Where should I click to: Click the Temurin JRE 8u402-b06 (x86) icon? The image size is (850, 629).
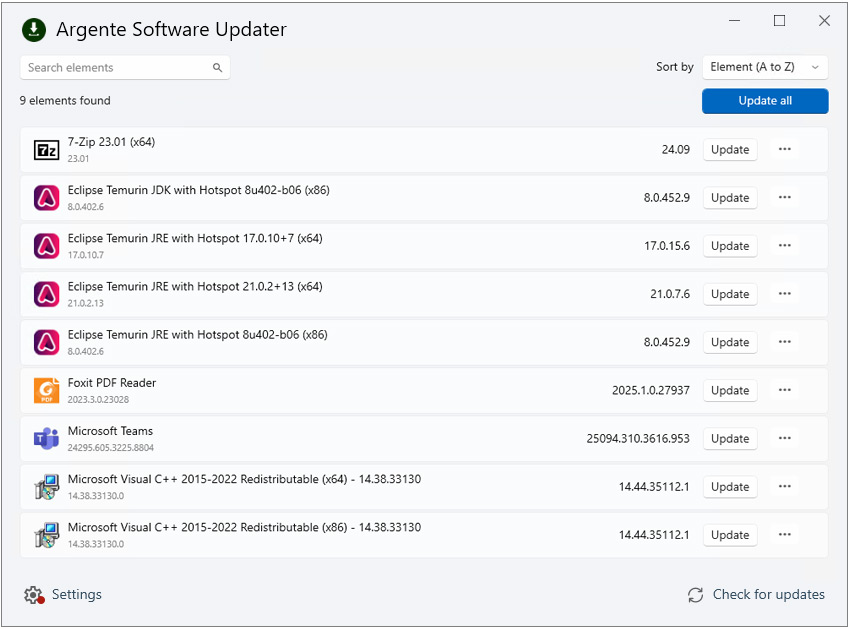click(47, 343)
